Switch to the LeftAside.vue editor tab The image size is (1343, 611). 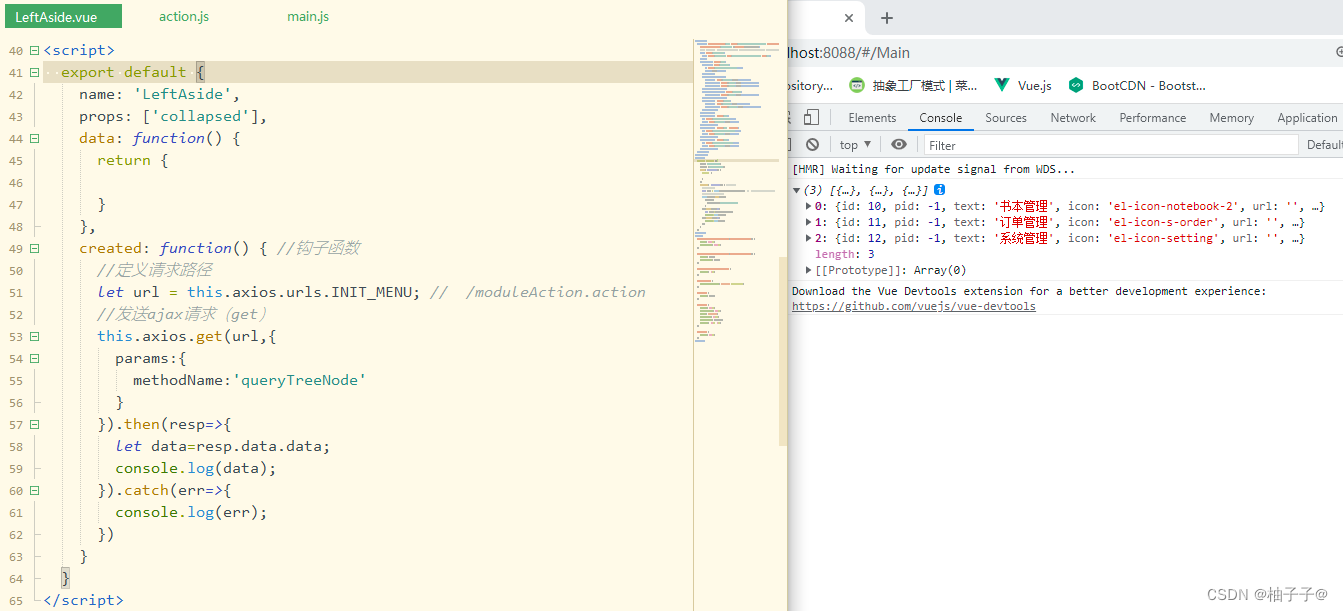pos(62,16)
